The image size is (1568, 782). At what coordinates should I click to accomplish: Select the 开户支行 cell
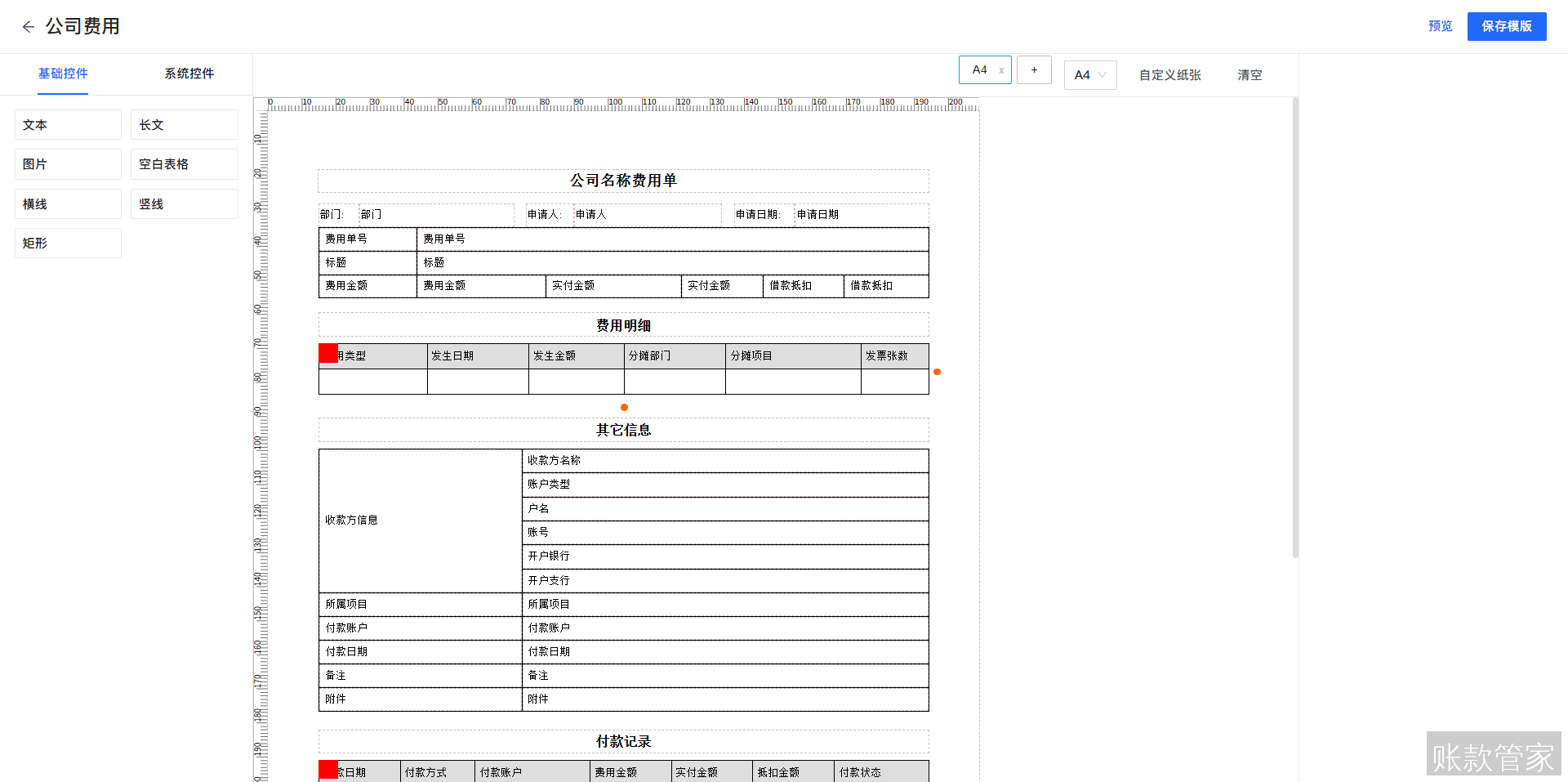(725, 581)
